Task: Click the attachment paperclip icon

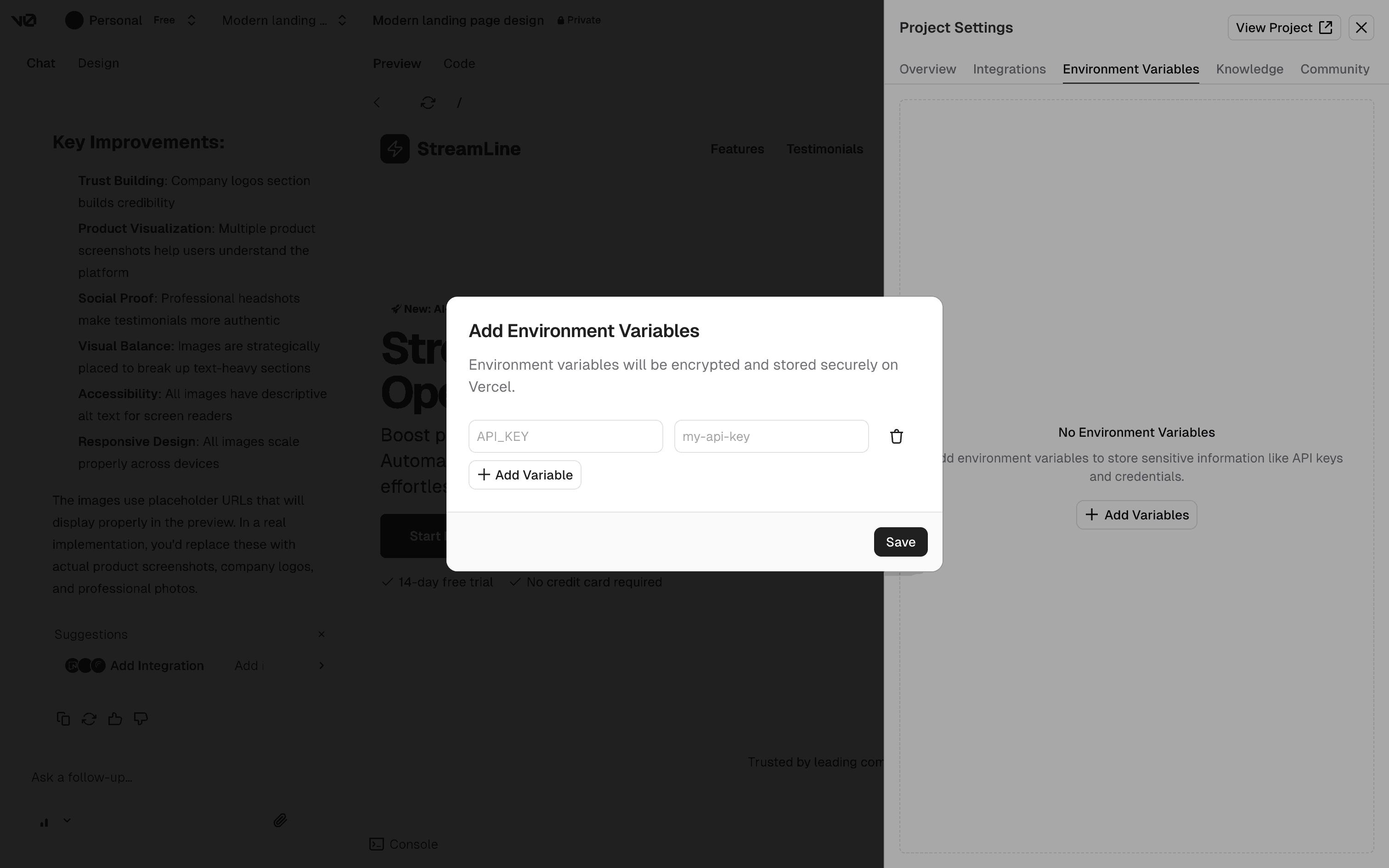Action: (x=280, y=820)
